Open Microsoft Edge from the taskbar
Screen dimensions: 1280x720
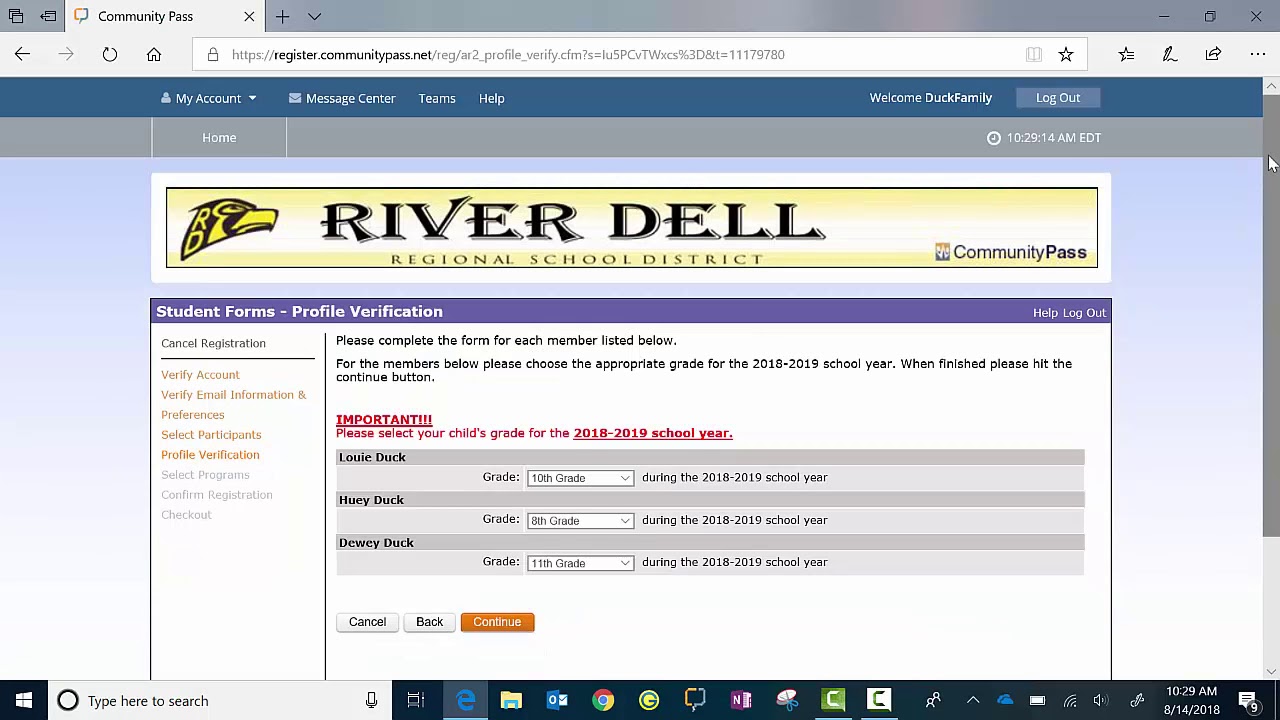click(x=465, y=701)
